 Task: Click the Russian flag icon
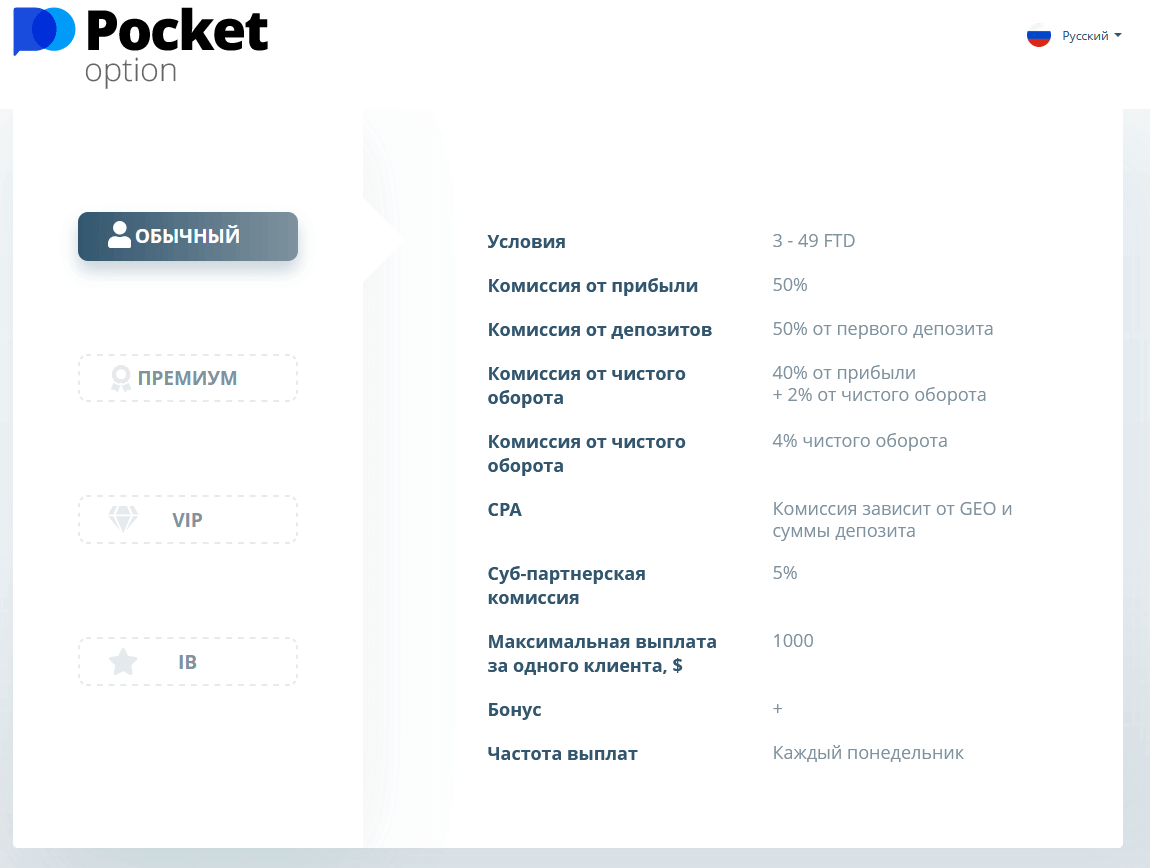1039,36
